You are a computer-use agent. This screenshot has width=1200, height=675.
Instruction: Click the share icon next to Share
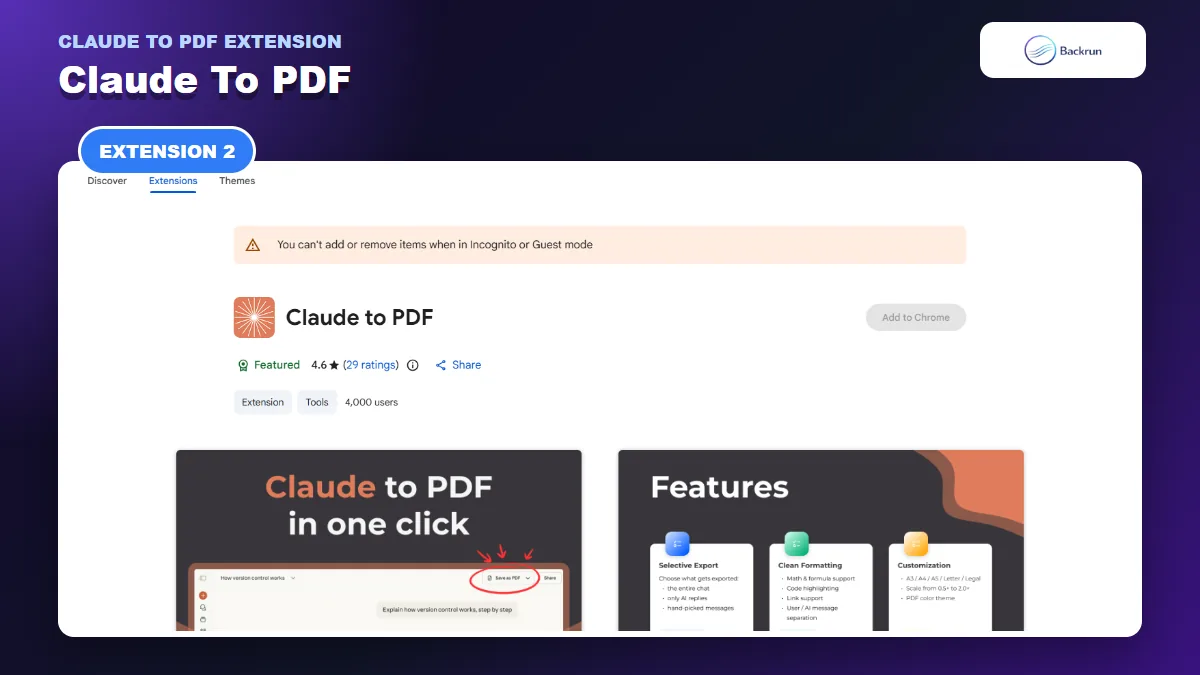[441, 365]
